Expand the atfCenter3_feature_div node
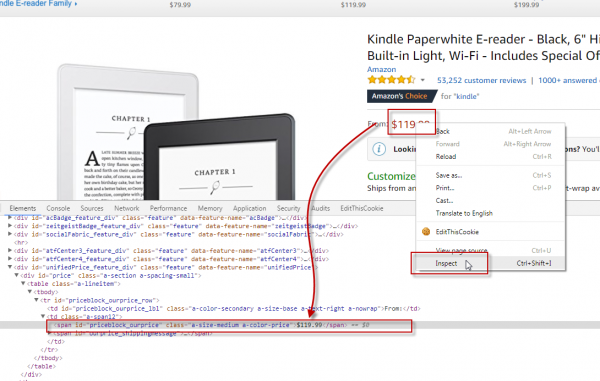 10,251
